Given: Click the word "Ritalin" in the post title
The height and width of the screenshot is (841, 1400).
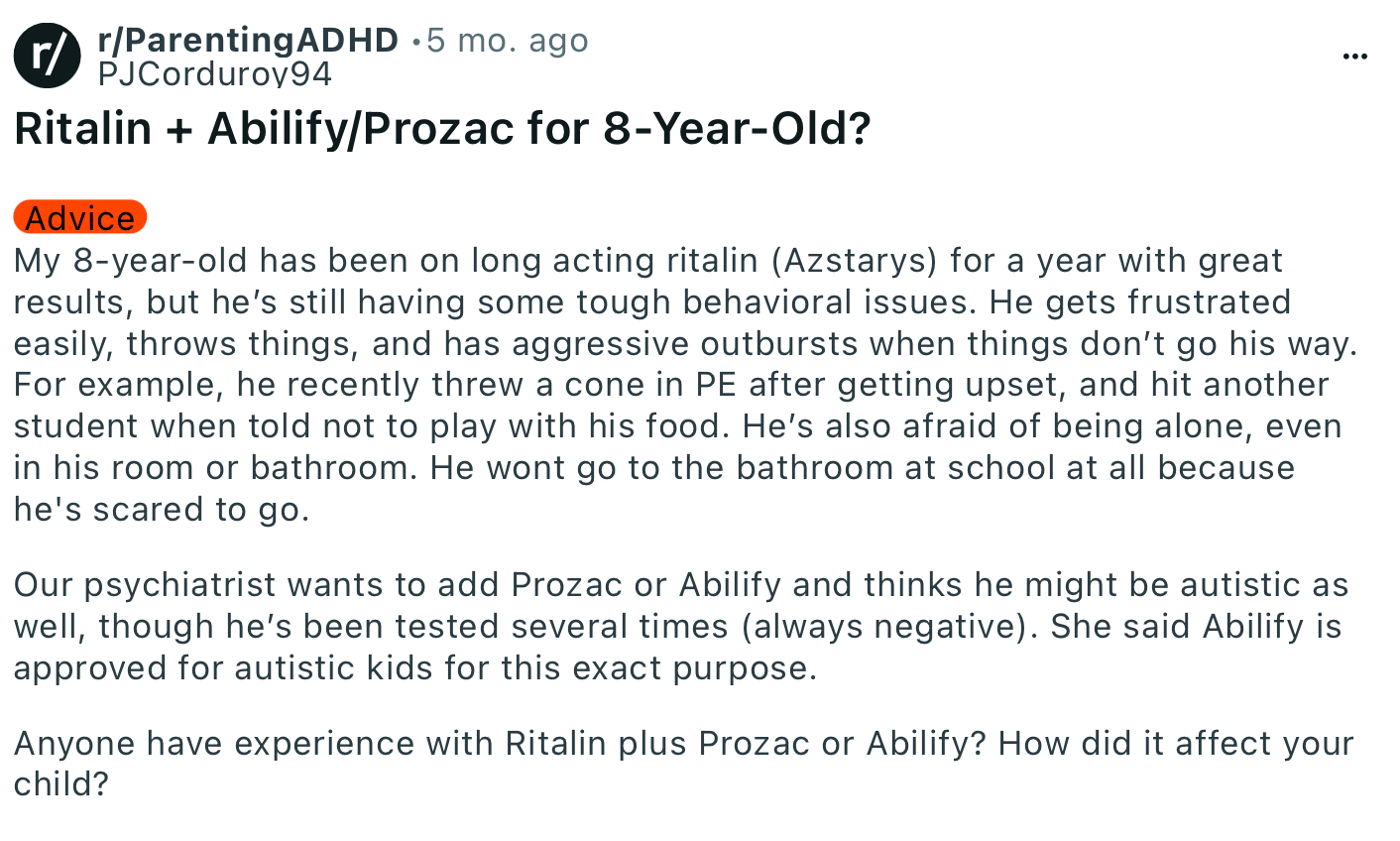Looking at the screenshot, I should coord(83,129).
